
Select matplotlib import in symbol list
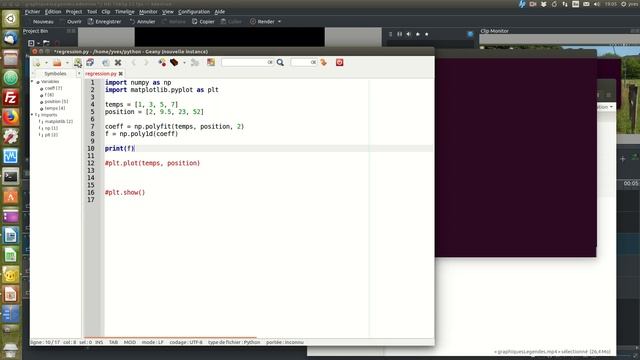point(58,121)
